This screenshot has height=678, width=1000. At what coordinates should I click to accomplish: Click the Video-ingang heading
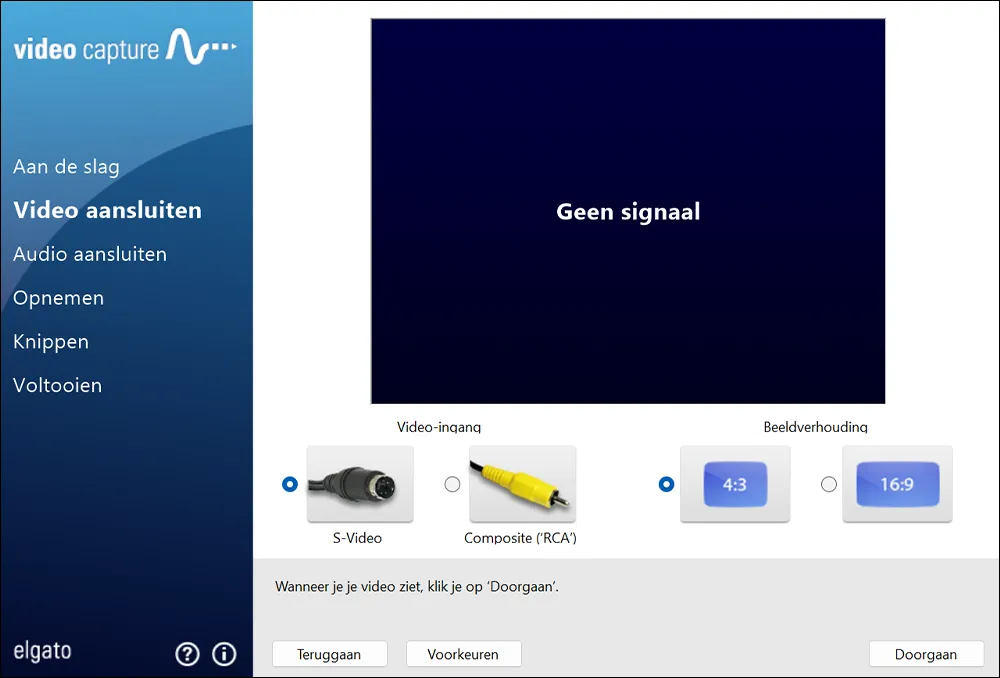(x=439, y=427)
